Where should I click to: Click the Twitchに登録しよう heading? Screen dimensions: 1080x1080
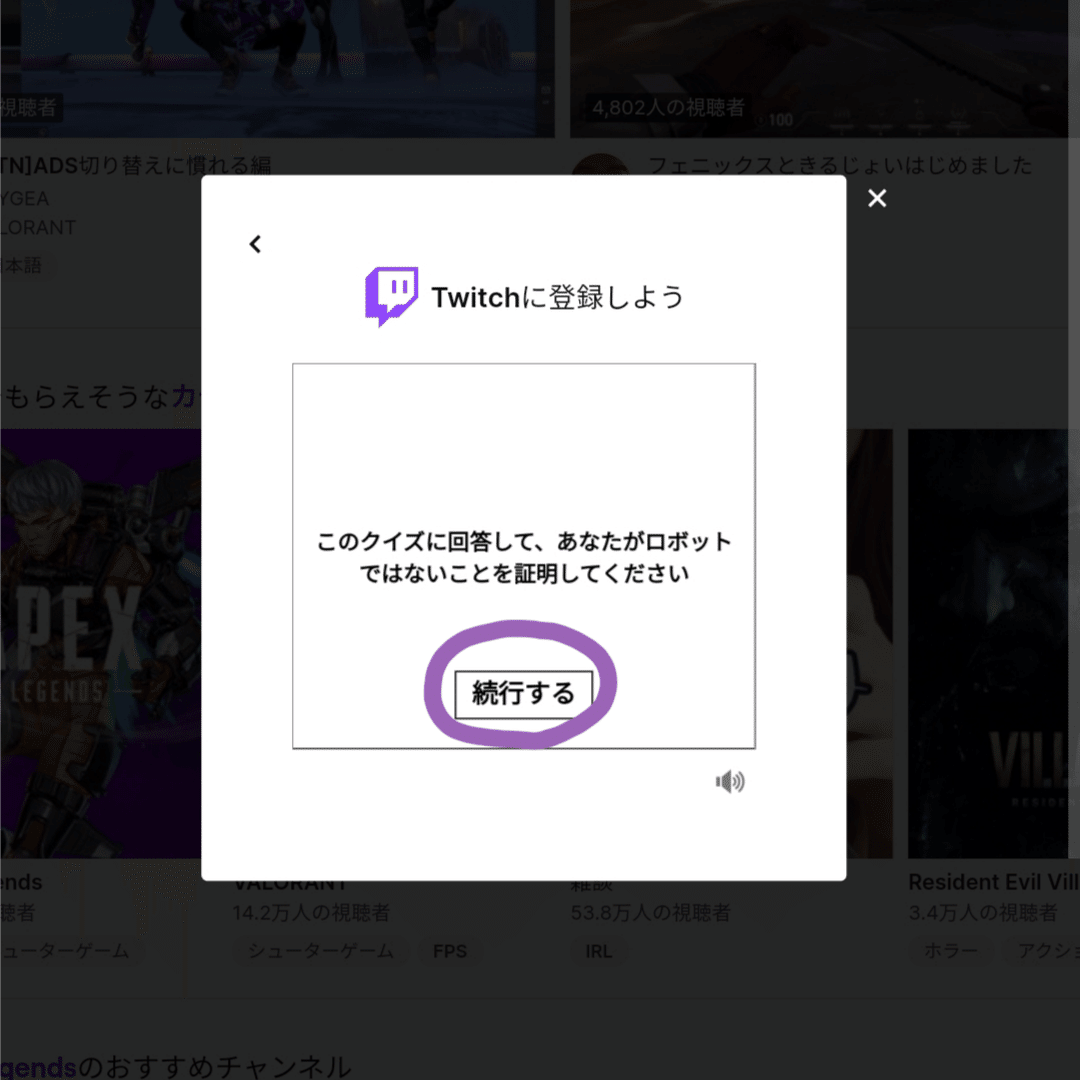[557, 298]
